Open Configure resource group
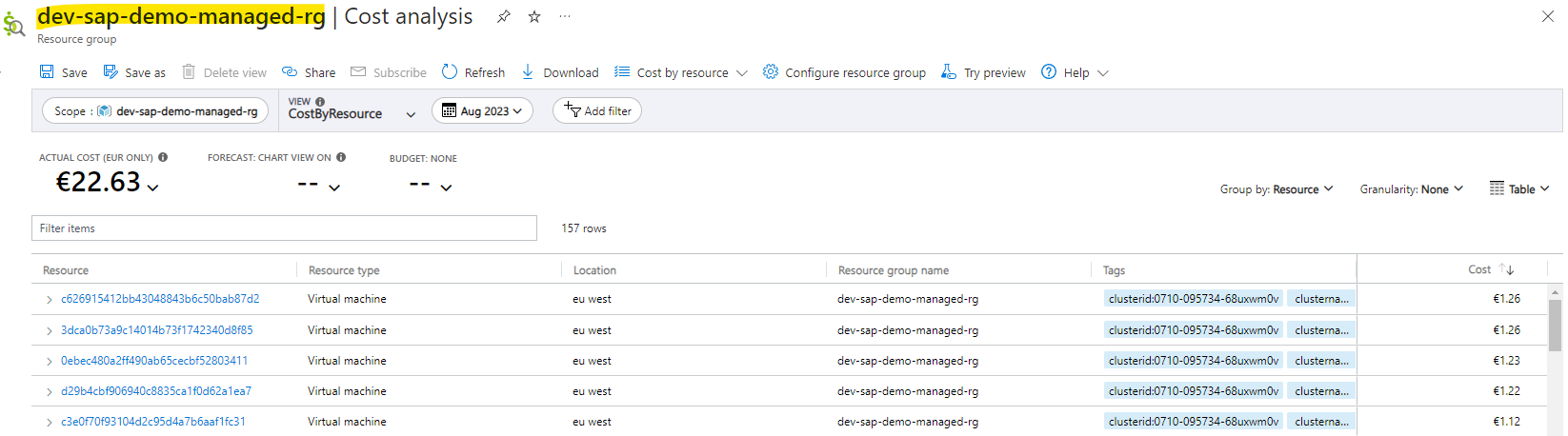This screenshot has height=436, width=1568. [844, 72]
